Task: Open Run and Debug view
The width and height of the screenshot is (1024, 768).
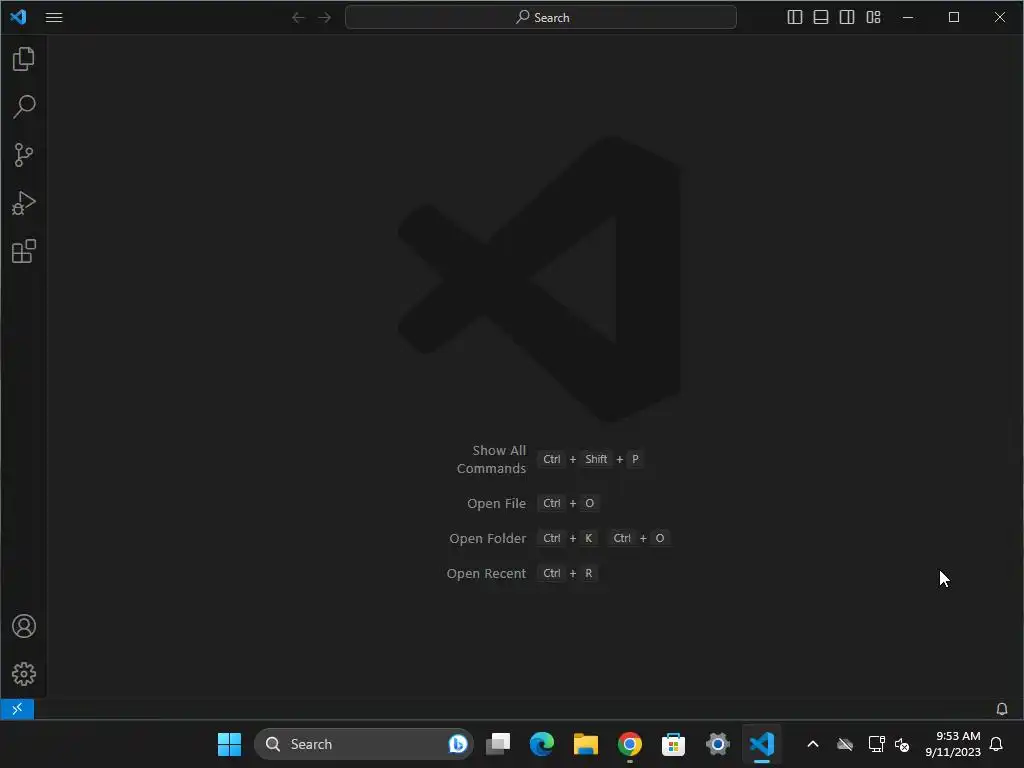Action: pyautogui.click(x=24, y=203)
